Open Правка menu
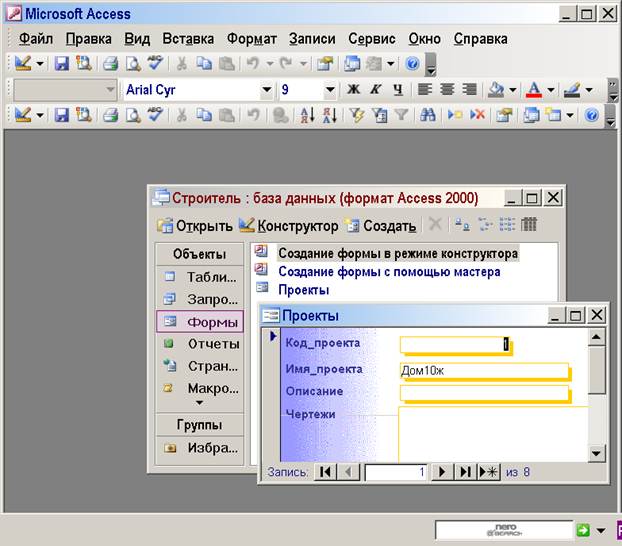Viewport: 622px width, 546px height. pyautogui.click(x=88, y=38)
